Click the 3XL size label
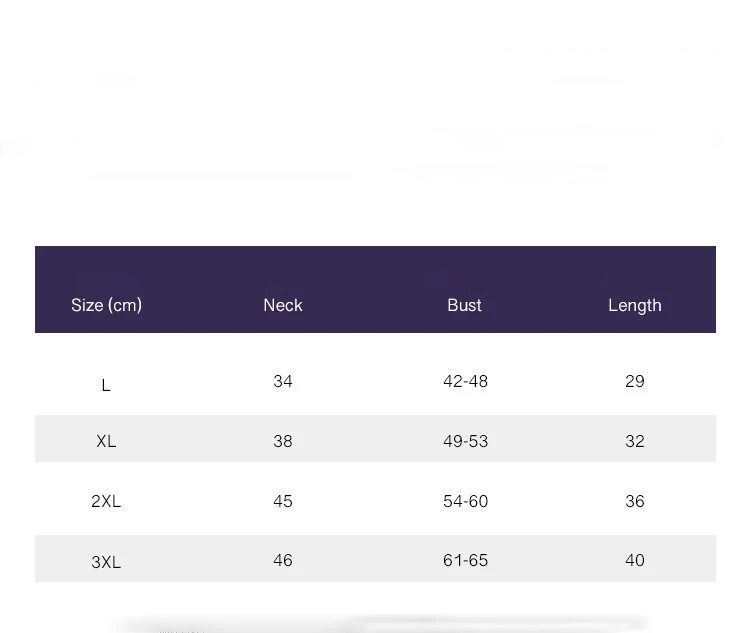 pos(106,562)
